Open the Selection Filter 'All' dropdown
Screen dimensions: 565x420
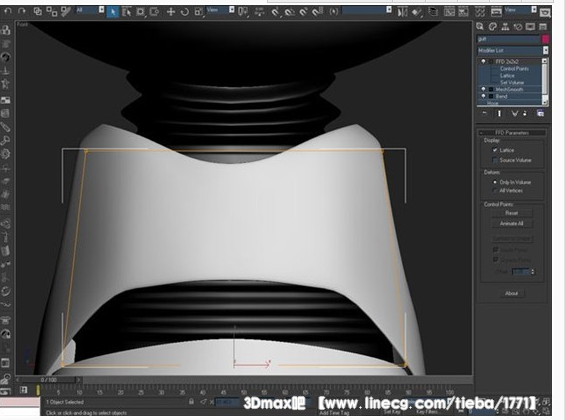(89, 10)
